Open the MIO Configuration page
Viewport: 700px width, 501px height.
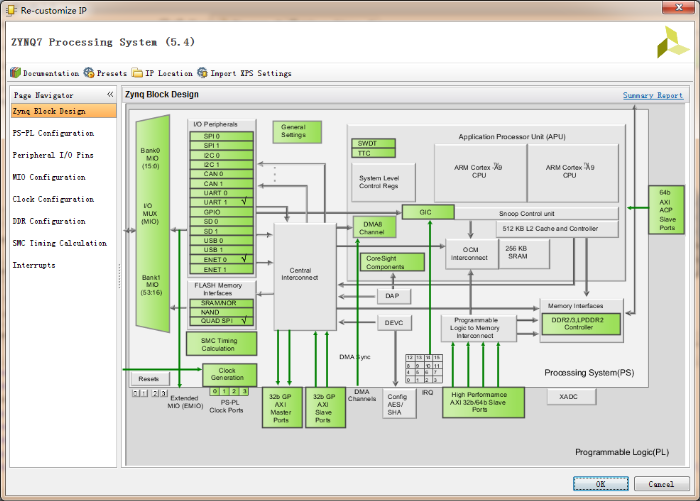[49, 177]
